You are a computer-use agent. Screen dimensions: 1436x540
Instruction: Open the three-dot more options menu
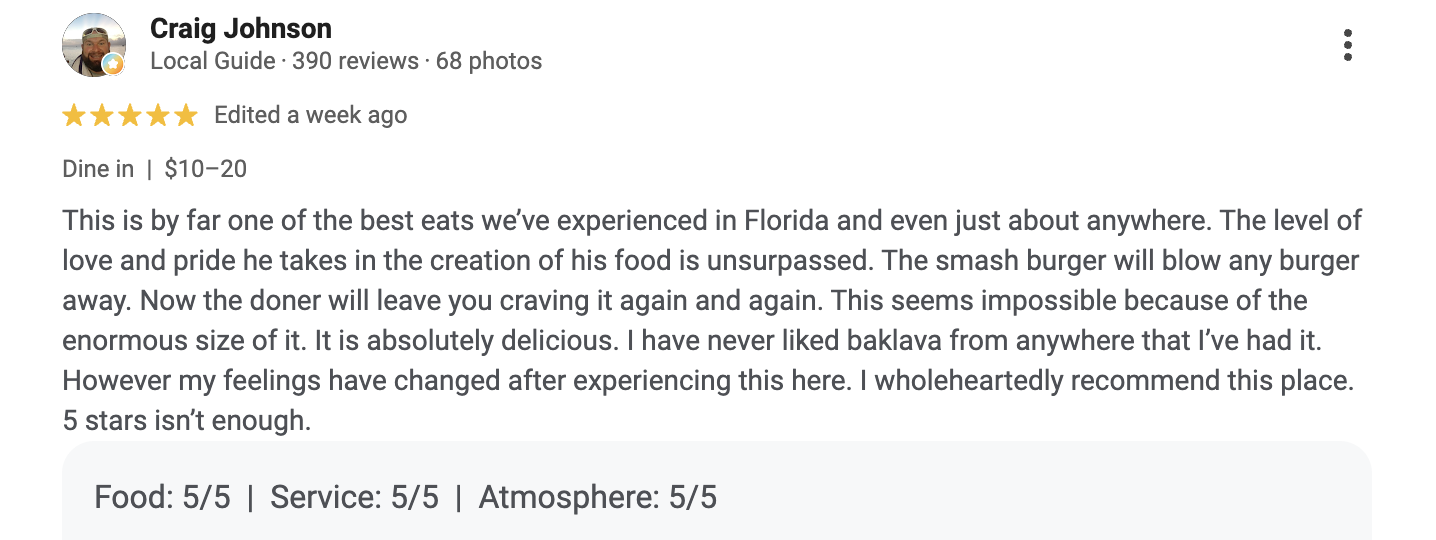pos(1348,45)
